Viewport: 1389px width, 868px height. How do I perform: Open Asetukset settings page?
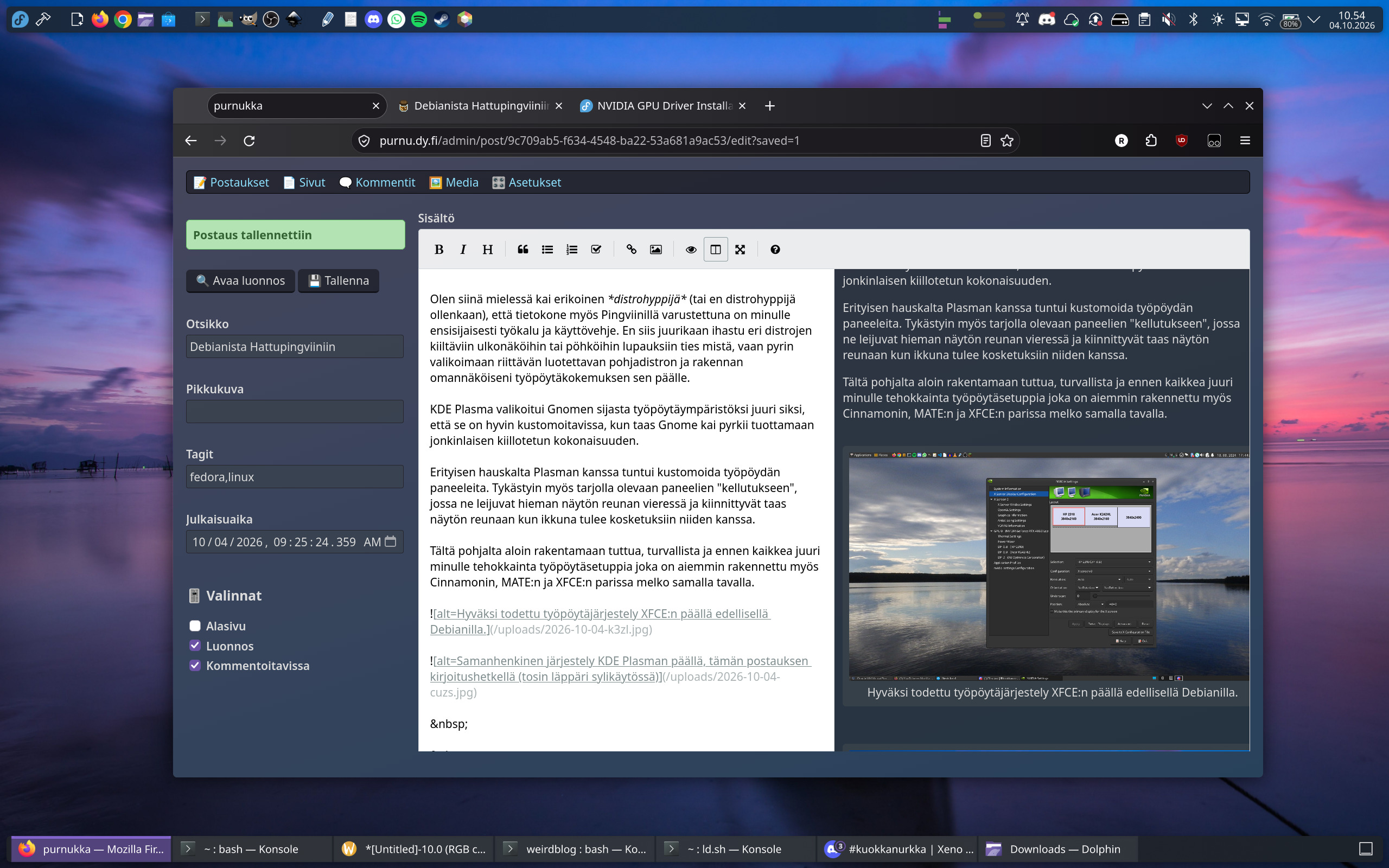527,182
